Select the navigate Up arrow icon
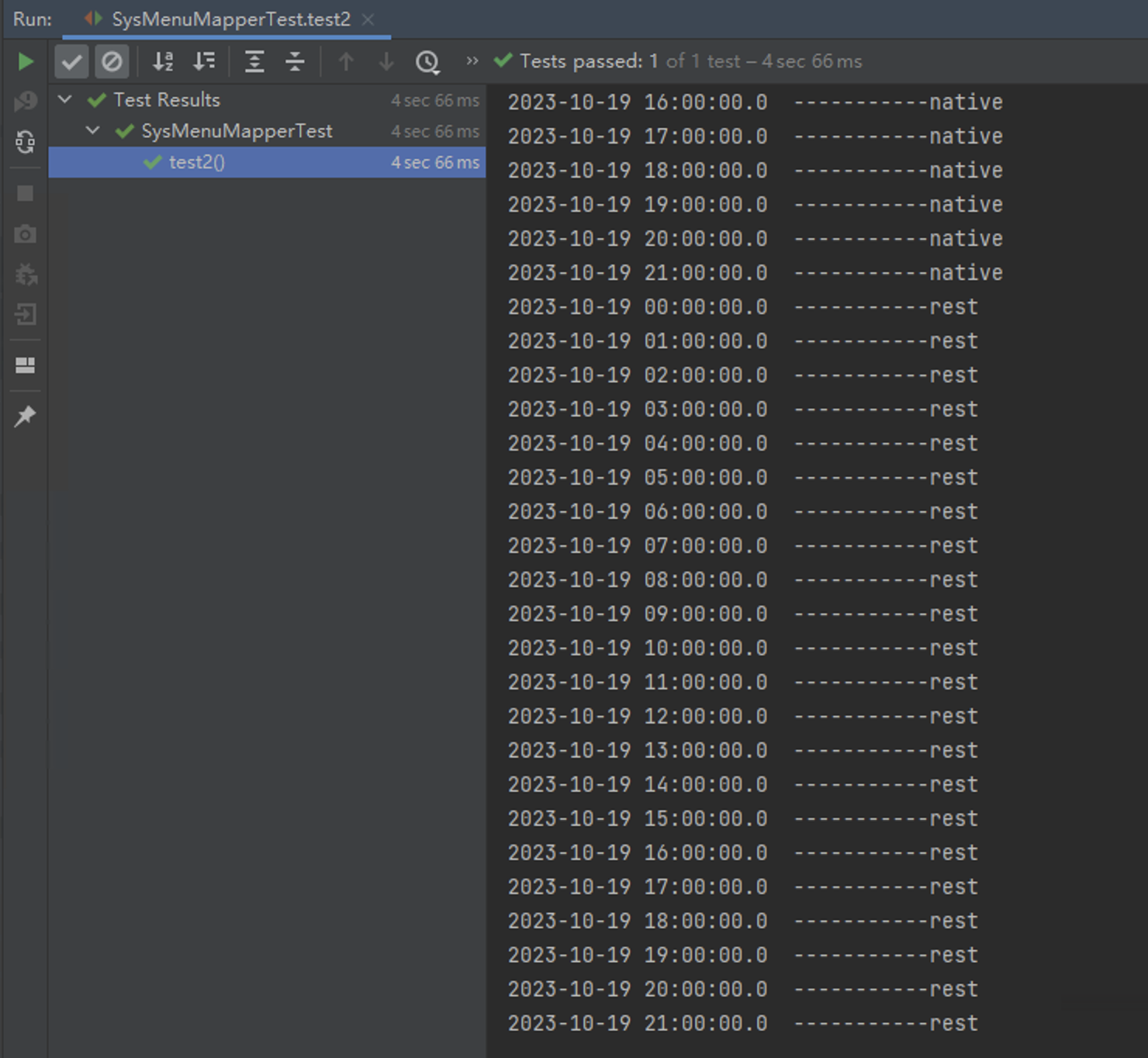This screenshot has height=1058, width=1148. point(346,61)
